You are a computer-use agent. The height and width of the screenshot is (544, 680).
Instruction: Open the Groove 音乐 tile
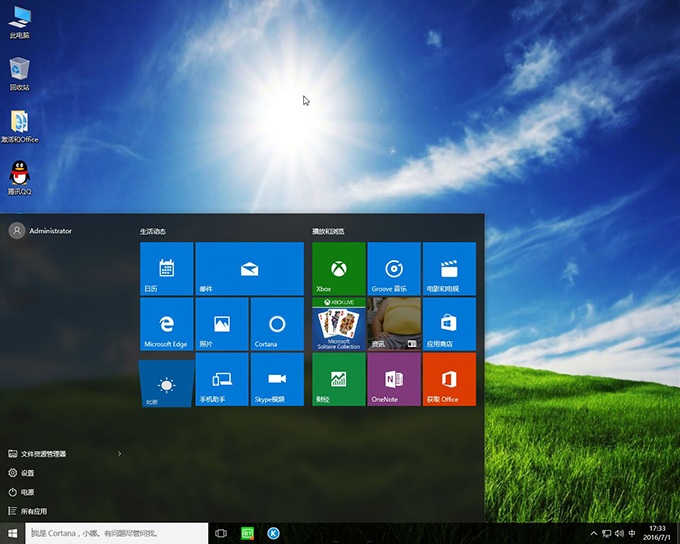point(394,269)
